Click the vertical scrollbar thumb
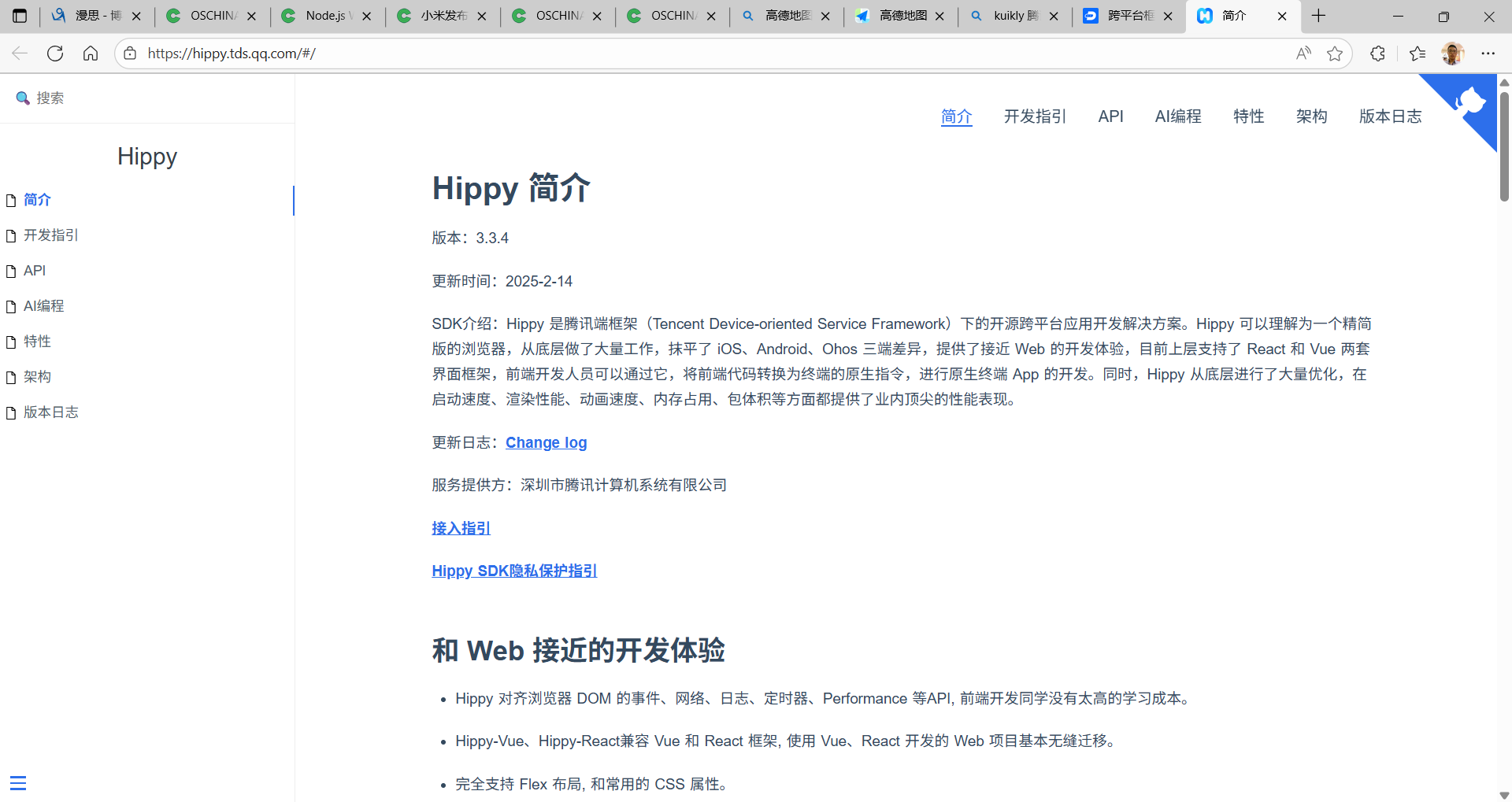This screenshot has width=1512, height=802. pyautogui.click(x=1504, y=146)
